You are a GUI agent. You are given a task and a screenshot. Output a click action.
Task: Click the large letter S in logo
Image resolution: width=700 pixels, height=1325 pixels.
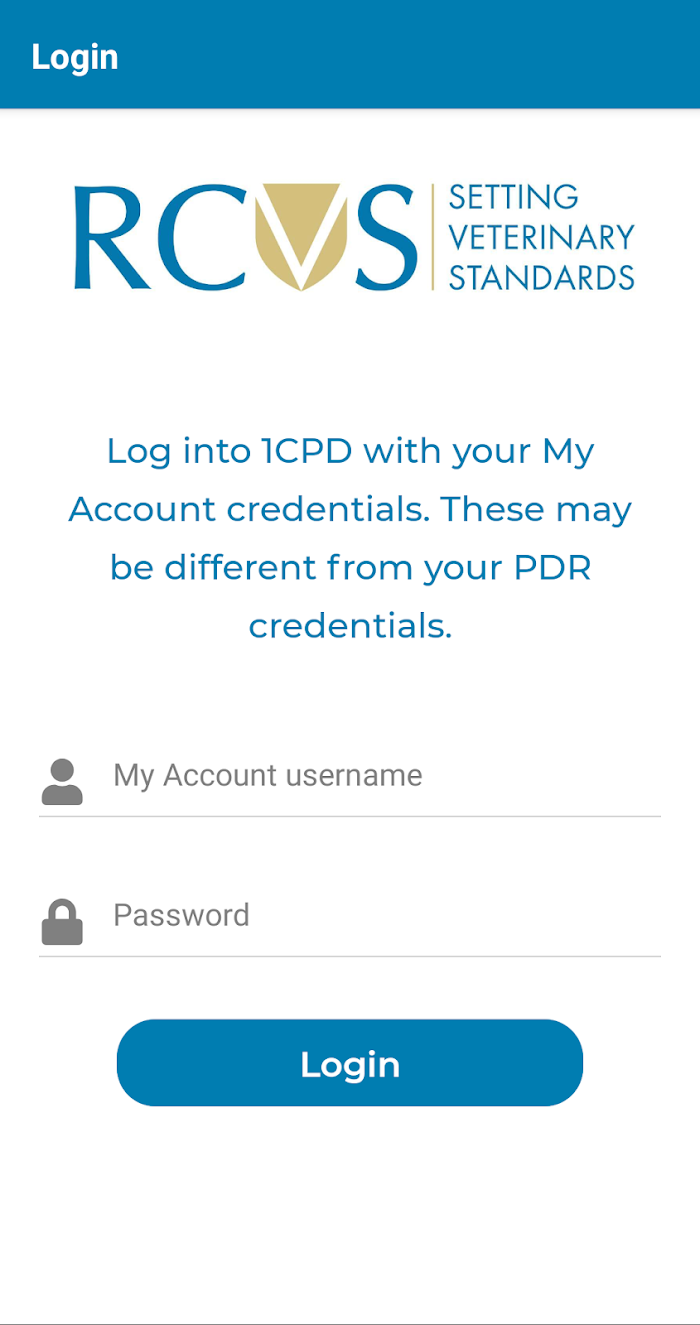[384, 237]
